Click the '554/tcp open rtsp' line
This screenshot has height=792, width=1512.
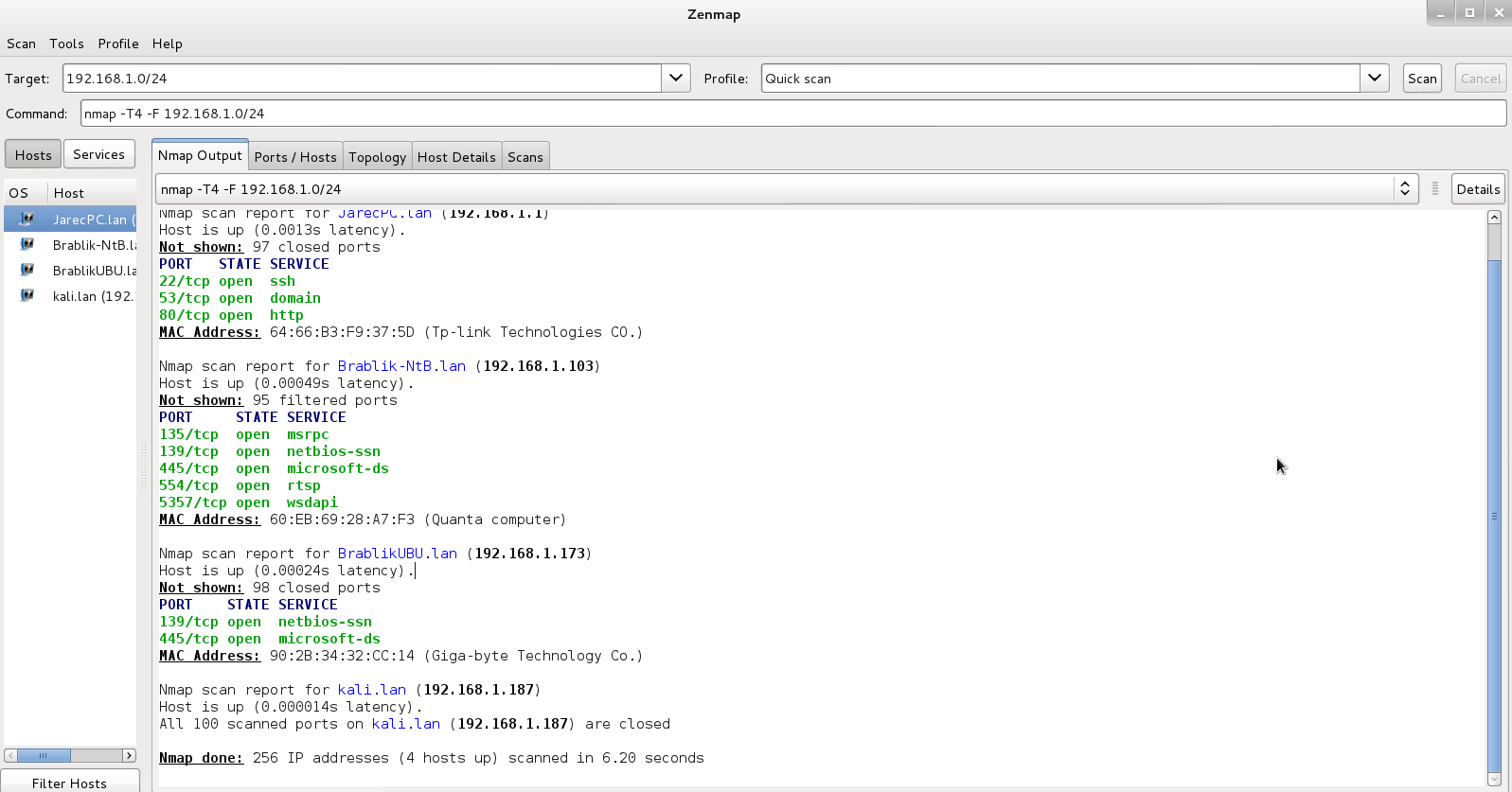click(x=240, y=485)
